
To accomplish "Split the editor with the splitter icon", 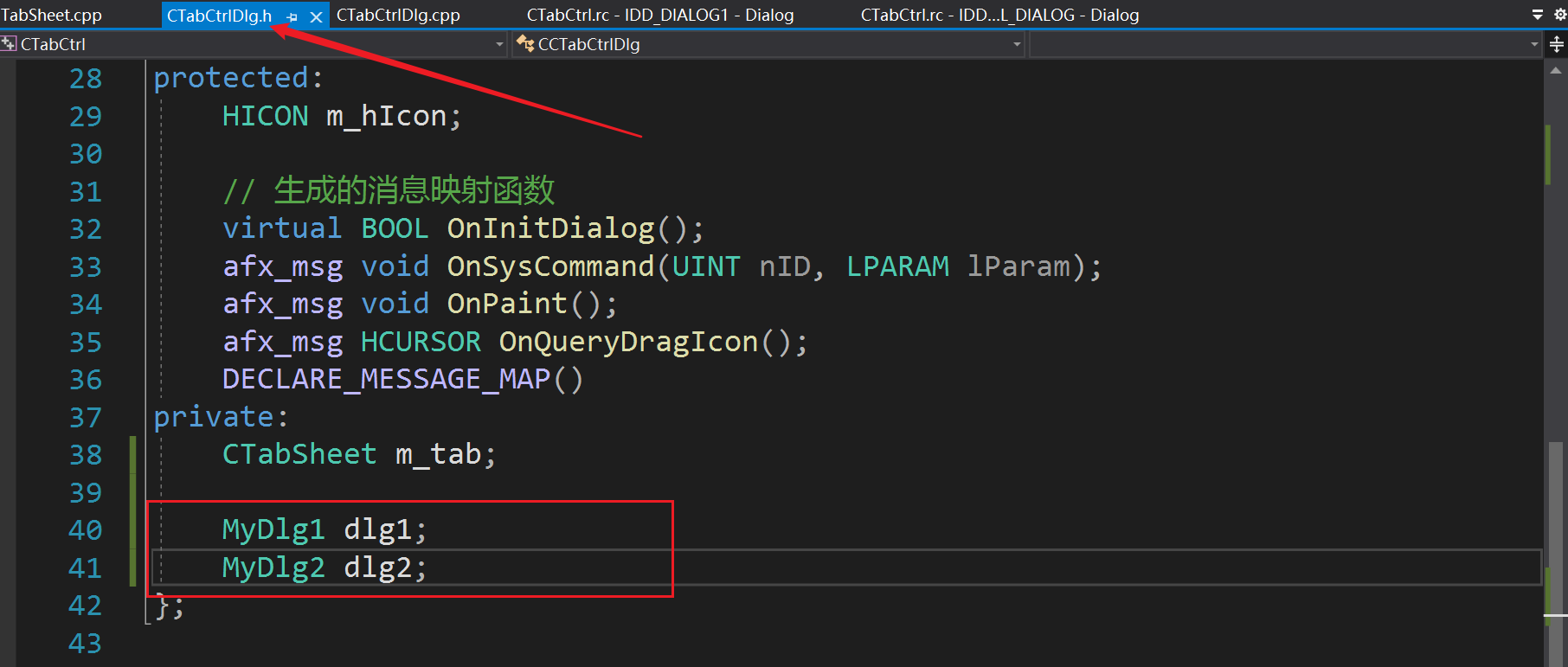I will [x=1556, y=44].
